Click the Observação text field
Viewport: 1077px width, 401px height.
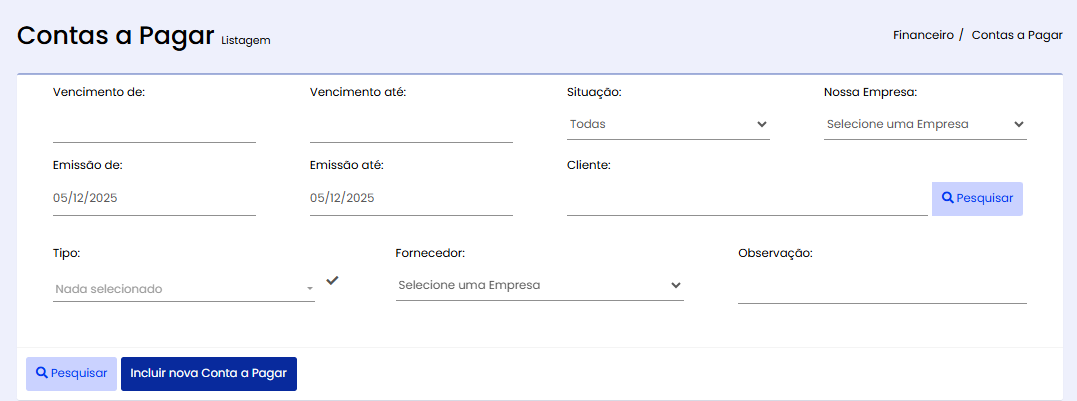click(x=882, y=288)
